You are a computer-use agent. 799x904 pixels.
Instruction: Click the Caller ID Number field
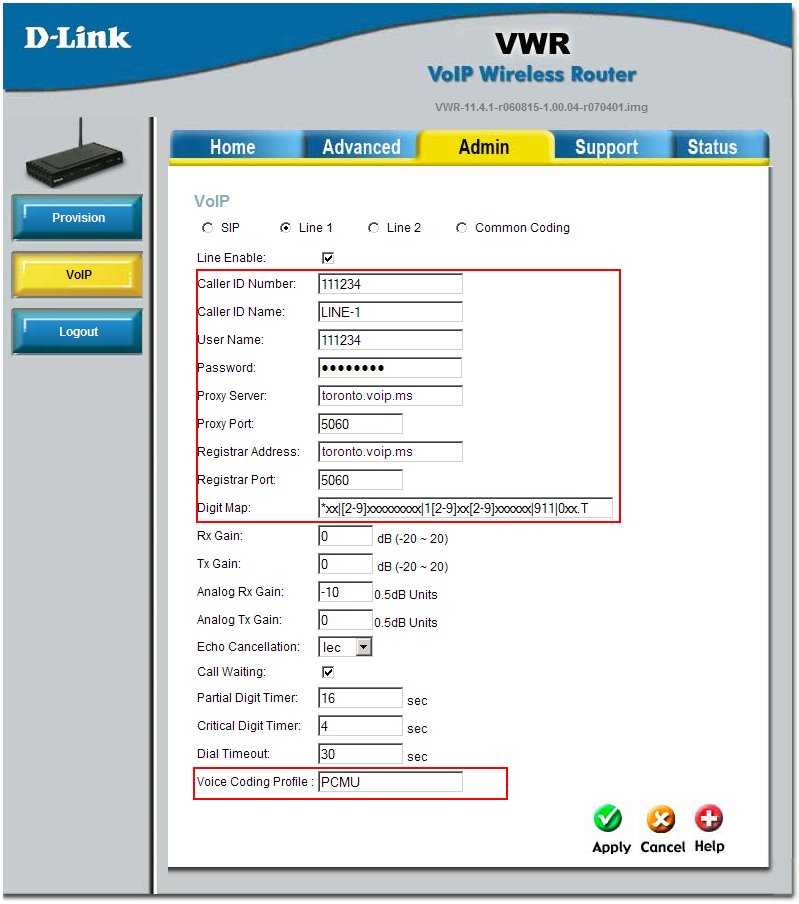click(390, 284)
